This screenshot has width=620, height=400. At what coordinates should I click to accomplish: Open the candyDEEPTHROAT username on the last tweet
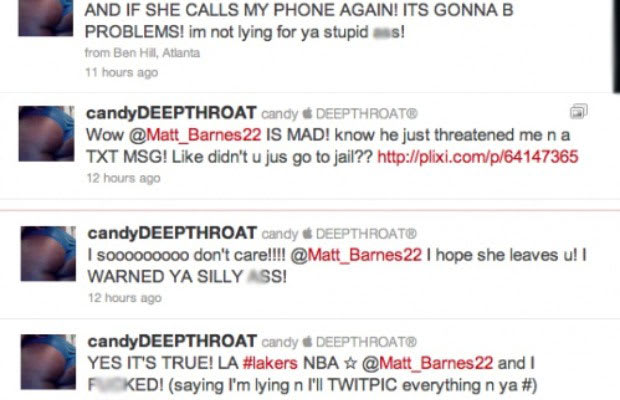click(172, 341)
